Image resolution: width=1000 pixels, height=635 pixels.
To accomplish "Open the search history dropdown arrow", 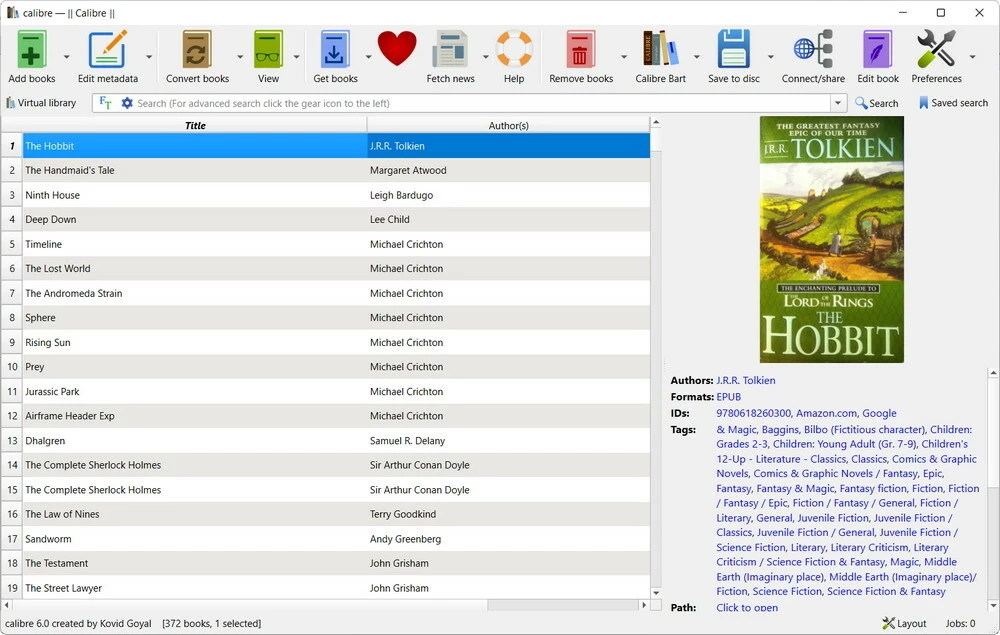I will [x=837, y=103].
